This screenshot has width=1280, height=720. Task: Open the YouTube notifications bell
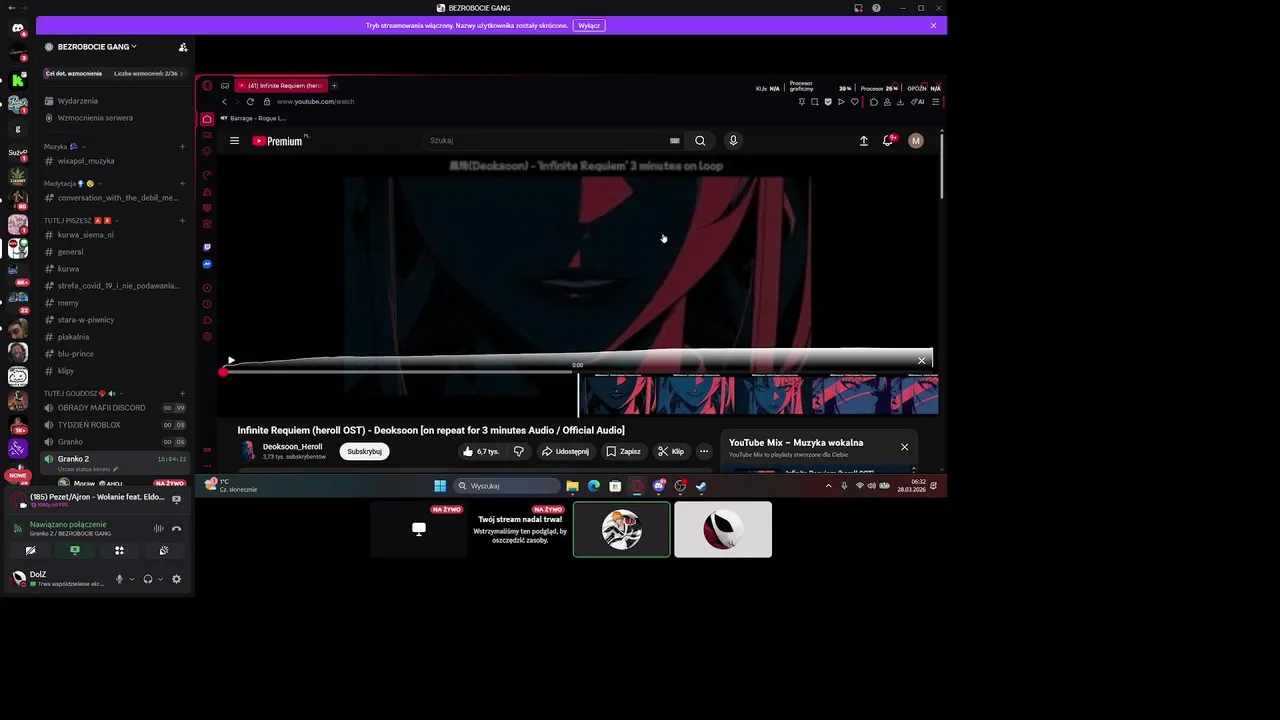pos(887,141)
